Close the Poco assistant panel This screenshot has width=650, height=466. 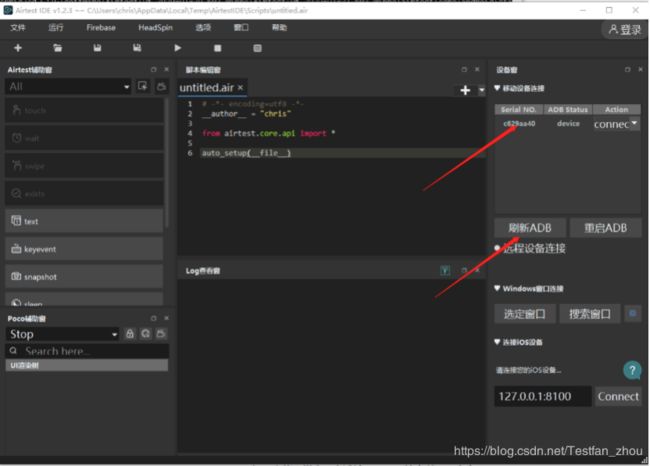166,318
